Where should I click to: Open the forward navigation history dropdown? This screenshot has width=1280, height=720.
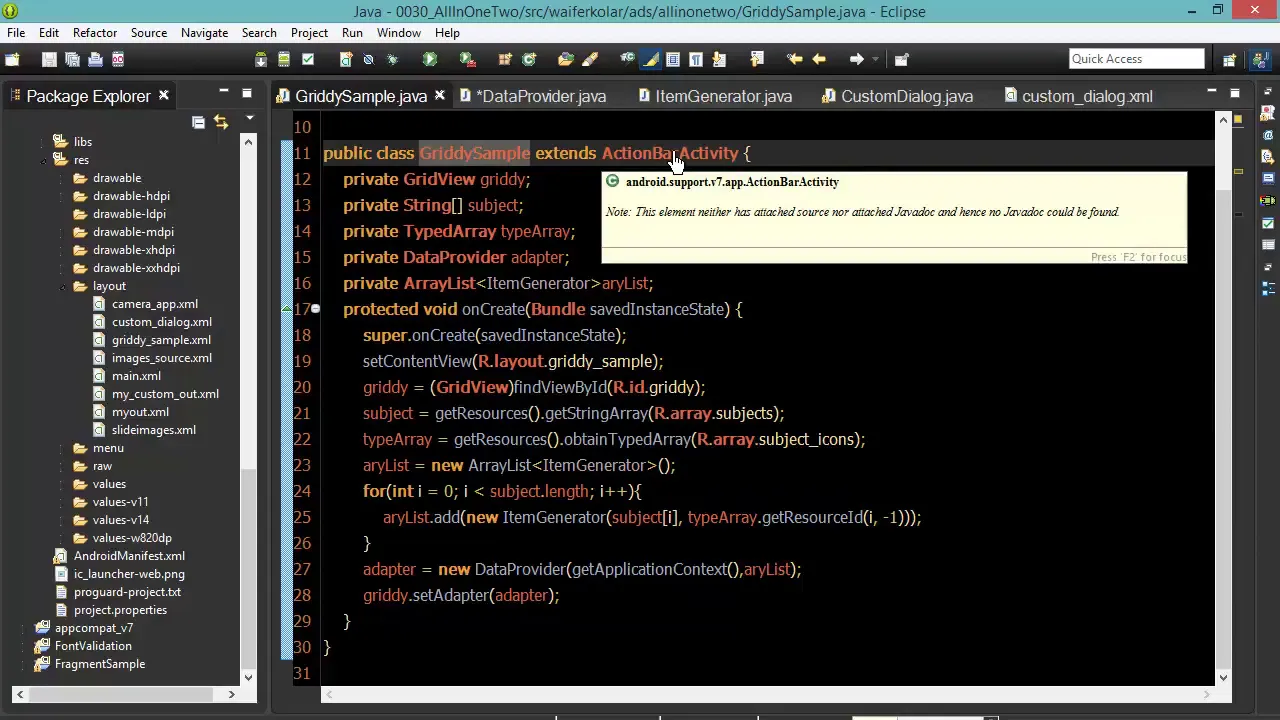tap(874, 59)
